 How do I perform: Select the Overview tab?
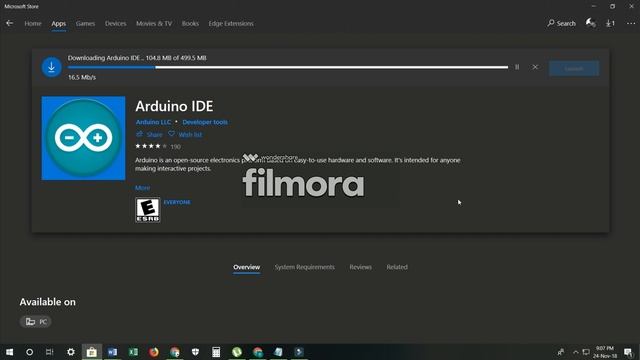tap(247, 267)
